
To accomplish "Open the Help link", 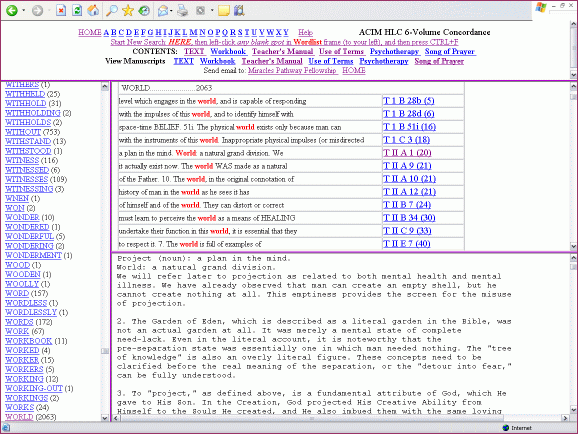I will [x=305, y=32].
